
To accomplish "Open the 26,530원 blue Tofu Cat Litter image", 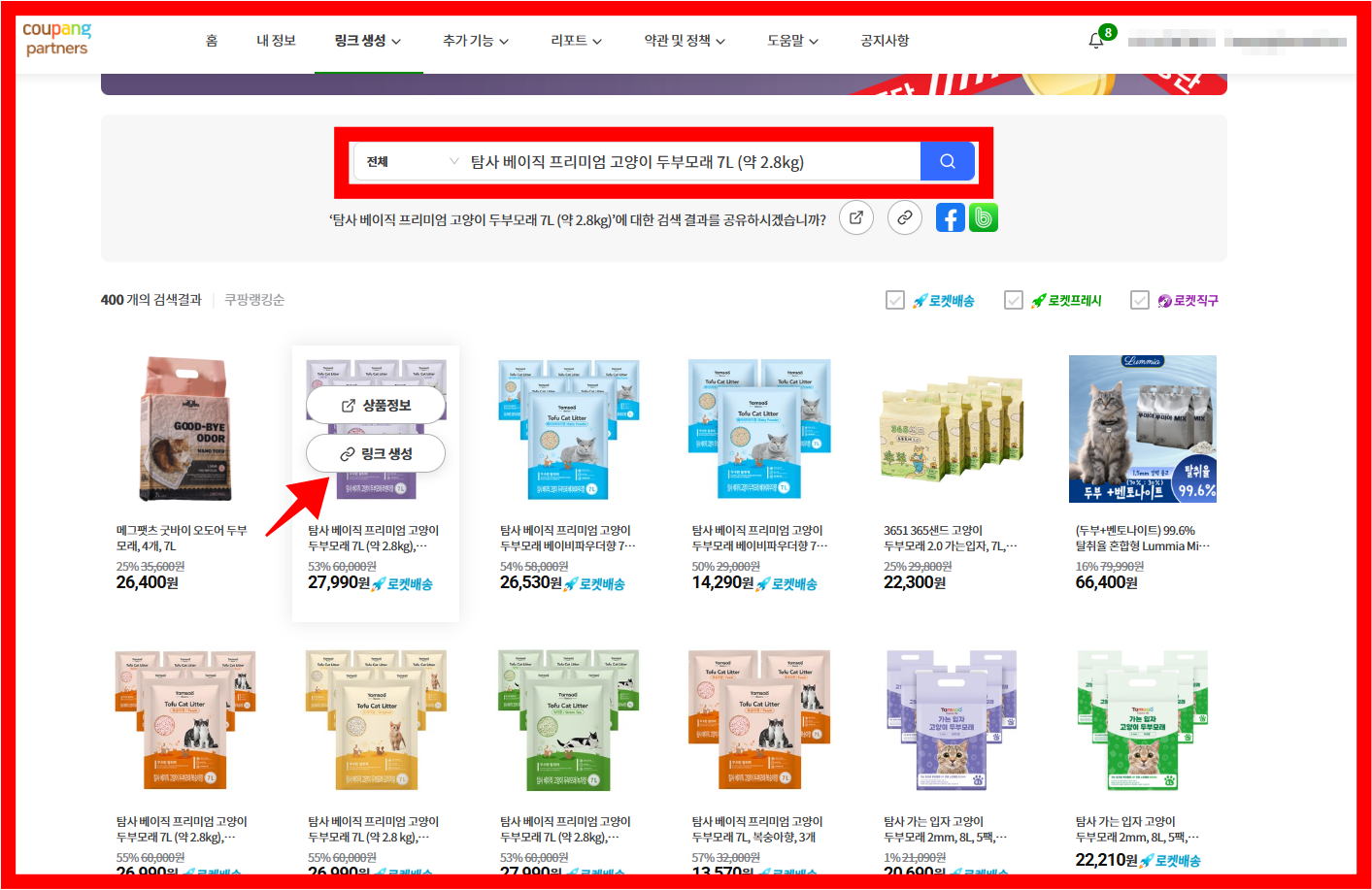I will 568,429.
